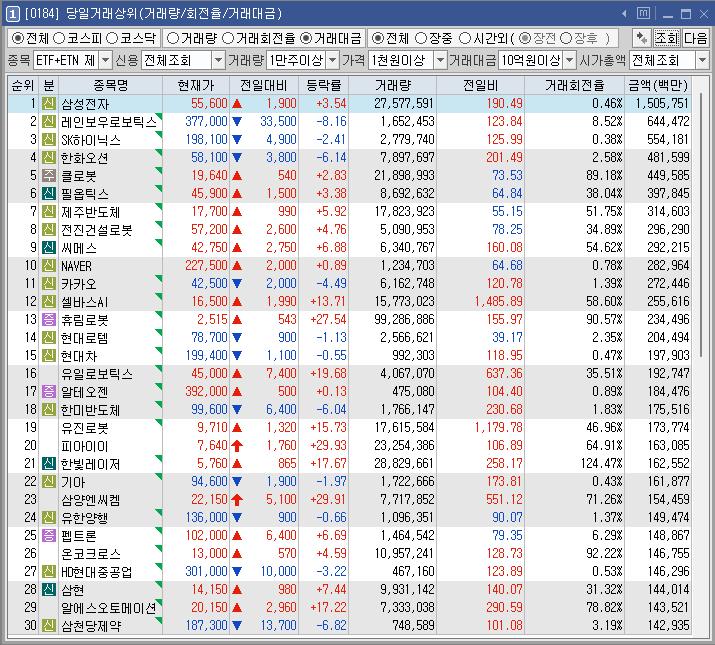Click the 신 badge next to NAVER
This screenshot has height=645, width=715.
[49, 265]
